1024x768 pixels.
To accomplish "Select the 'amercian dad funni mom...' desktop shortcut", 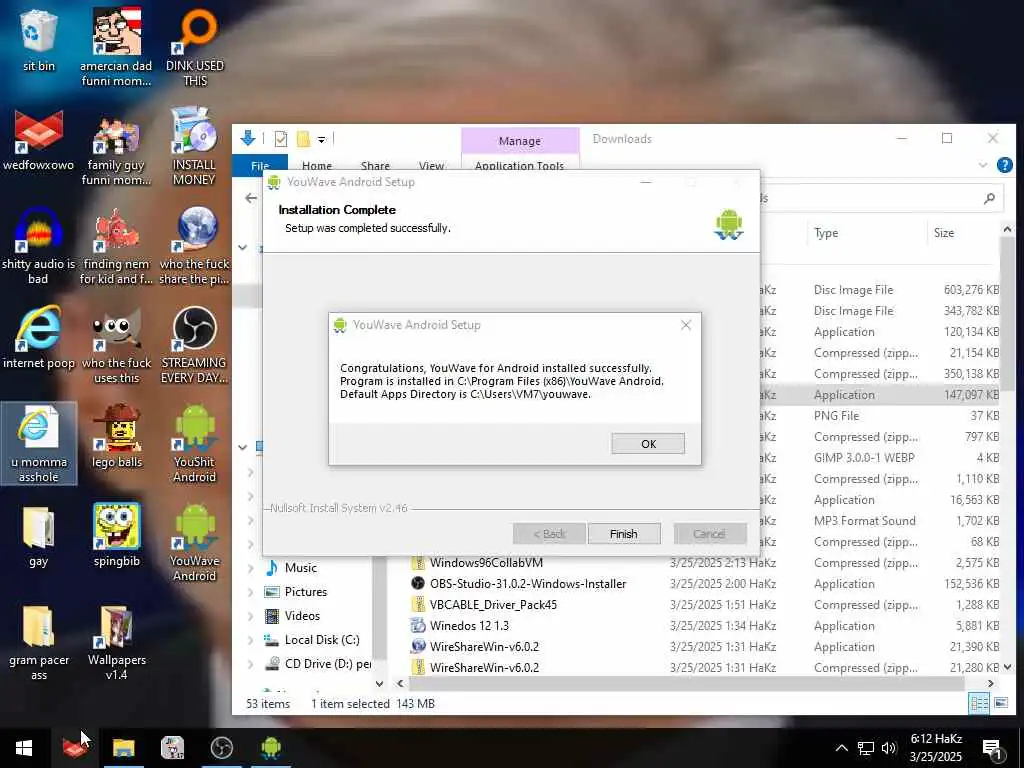I will point(116,46).
